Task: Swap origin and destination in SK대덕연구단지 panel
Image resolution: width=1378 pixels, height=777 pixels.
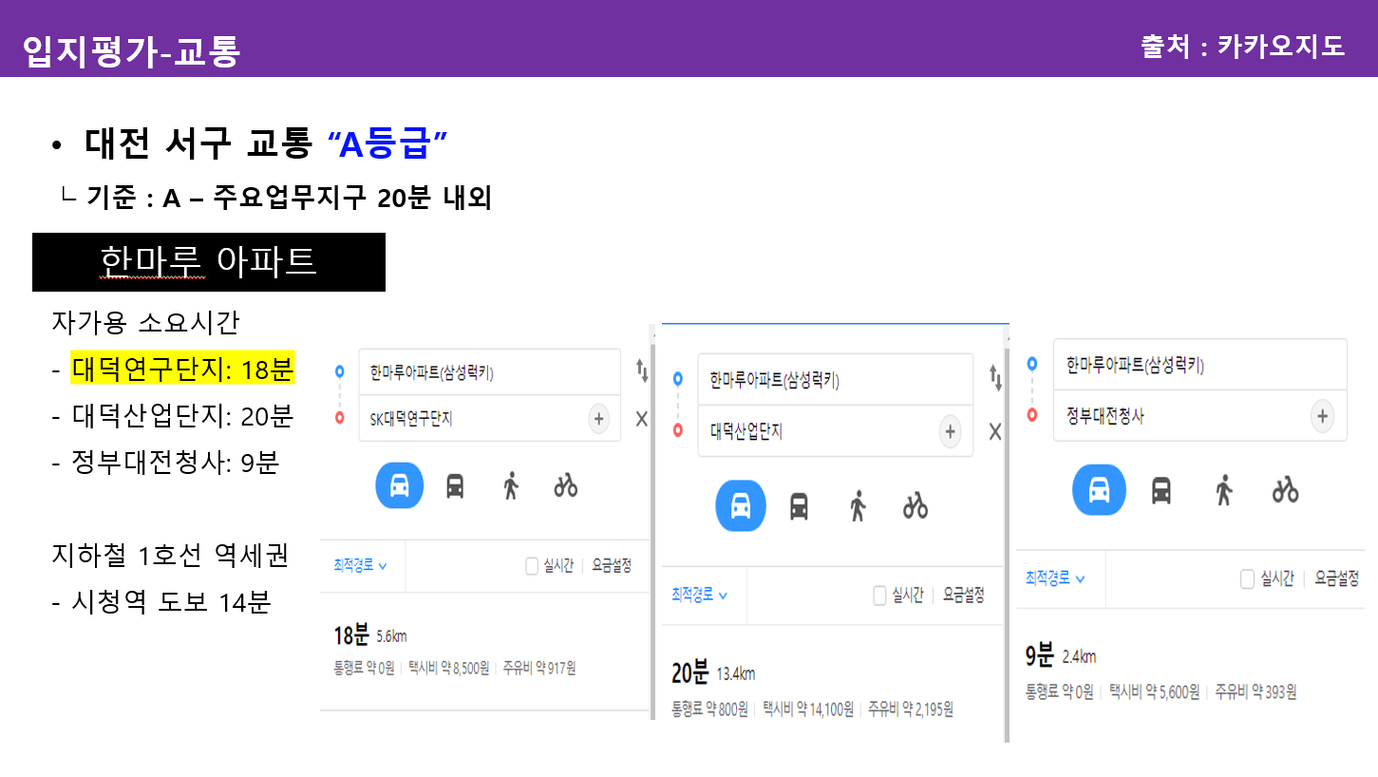Action: click(x=641, y=371)
